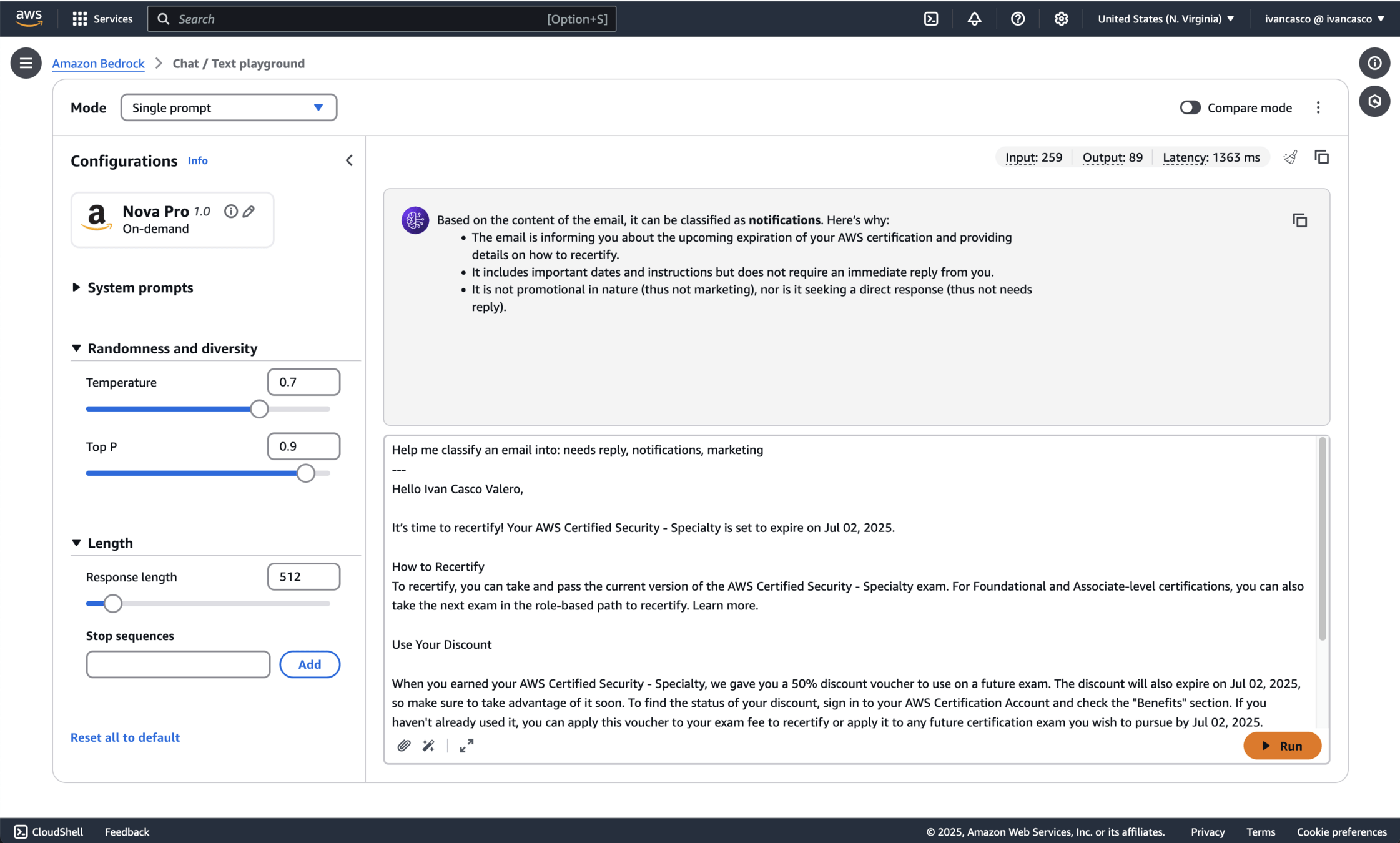Viewport: 1400px width, 843px height.
Task: Click the attach file paperclip icon
Action: (403, 746)
